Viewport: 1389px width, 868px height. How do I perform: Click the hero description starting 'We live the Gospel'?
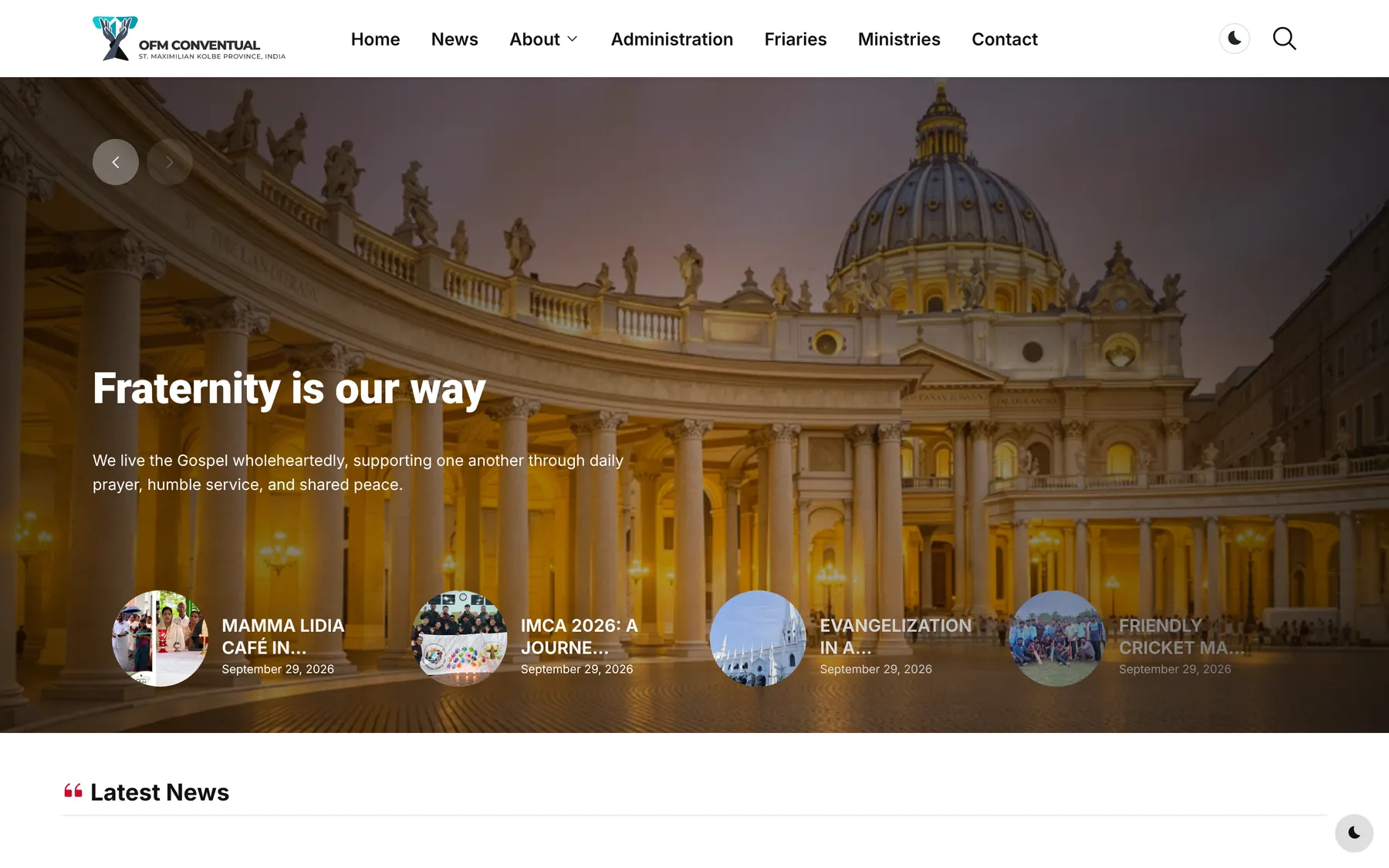358,472
